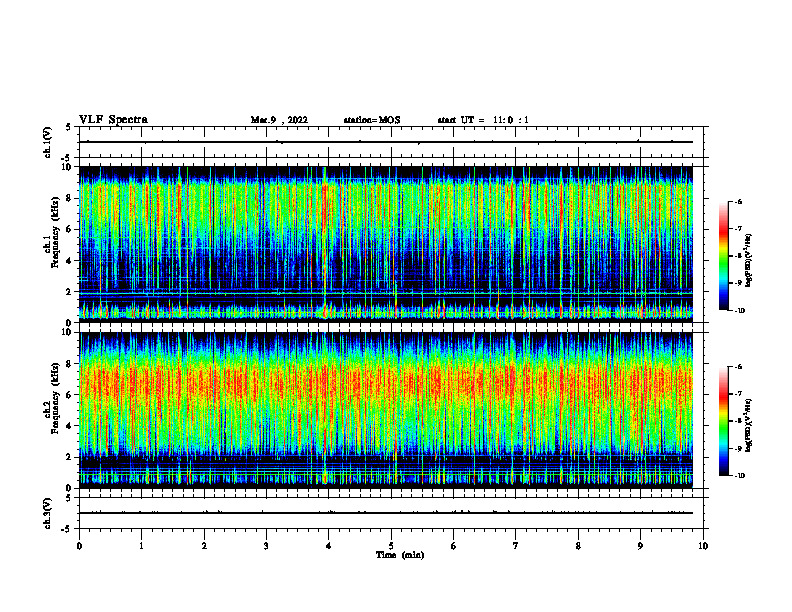Click time-axis tick label "1"

pyautogui.click(x=141, y=546)
